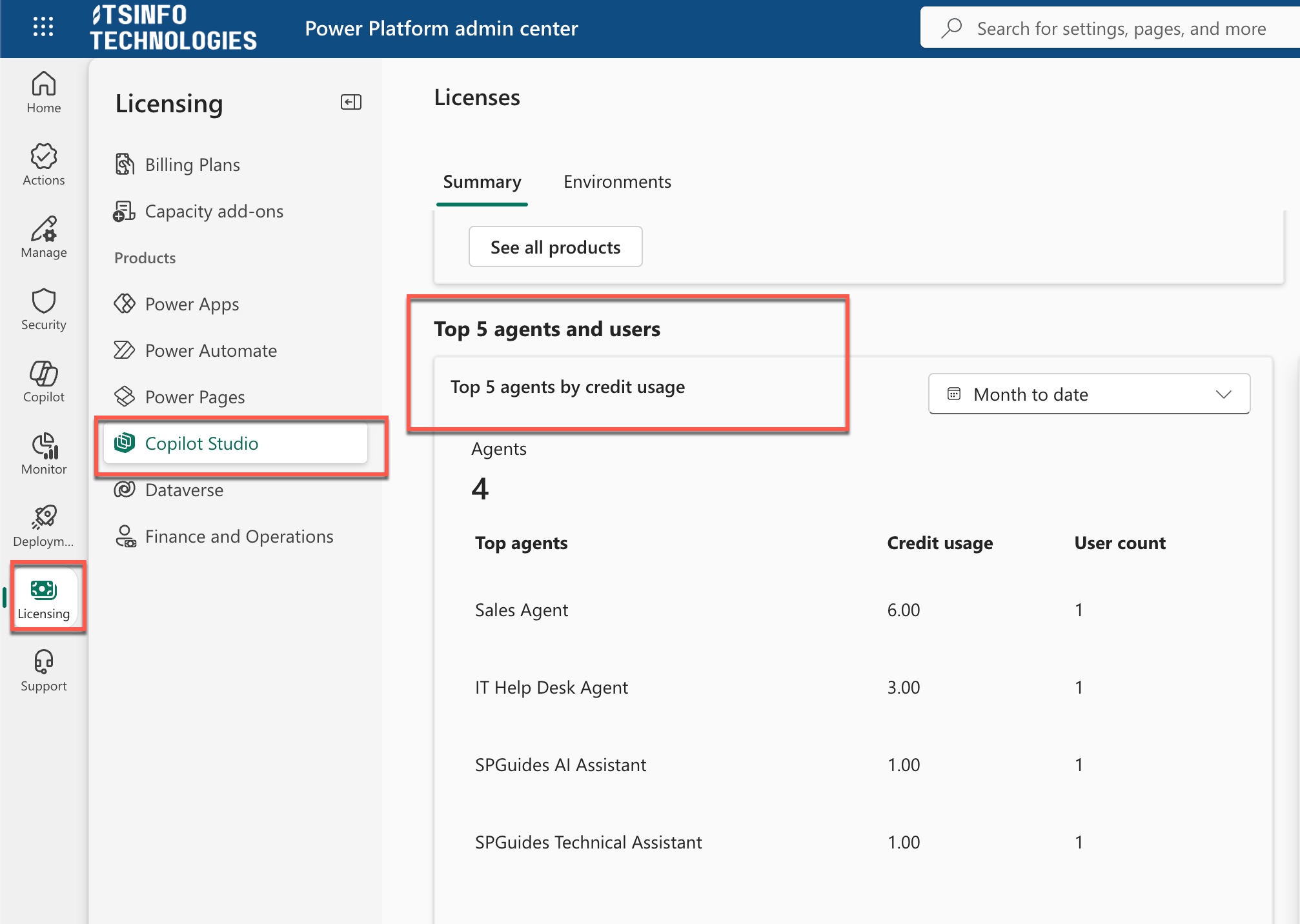Image resolution: width=1300 pixels, height=924 pixels.
Task: Switch to the Environments tab
Action: coord(617,182)
